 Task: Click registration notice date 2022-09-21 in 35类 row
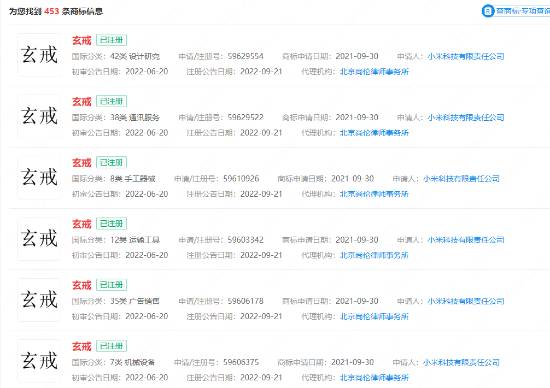[261, 316]
